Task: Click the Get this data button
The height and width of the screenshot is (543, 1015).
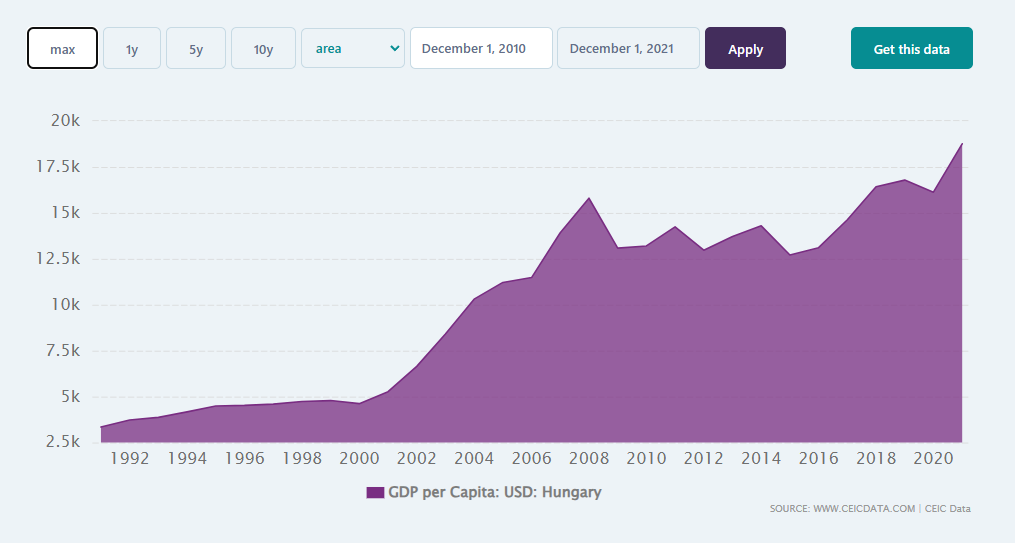Action: (911, 48)
